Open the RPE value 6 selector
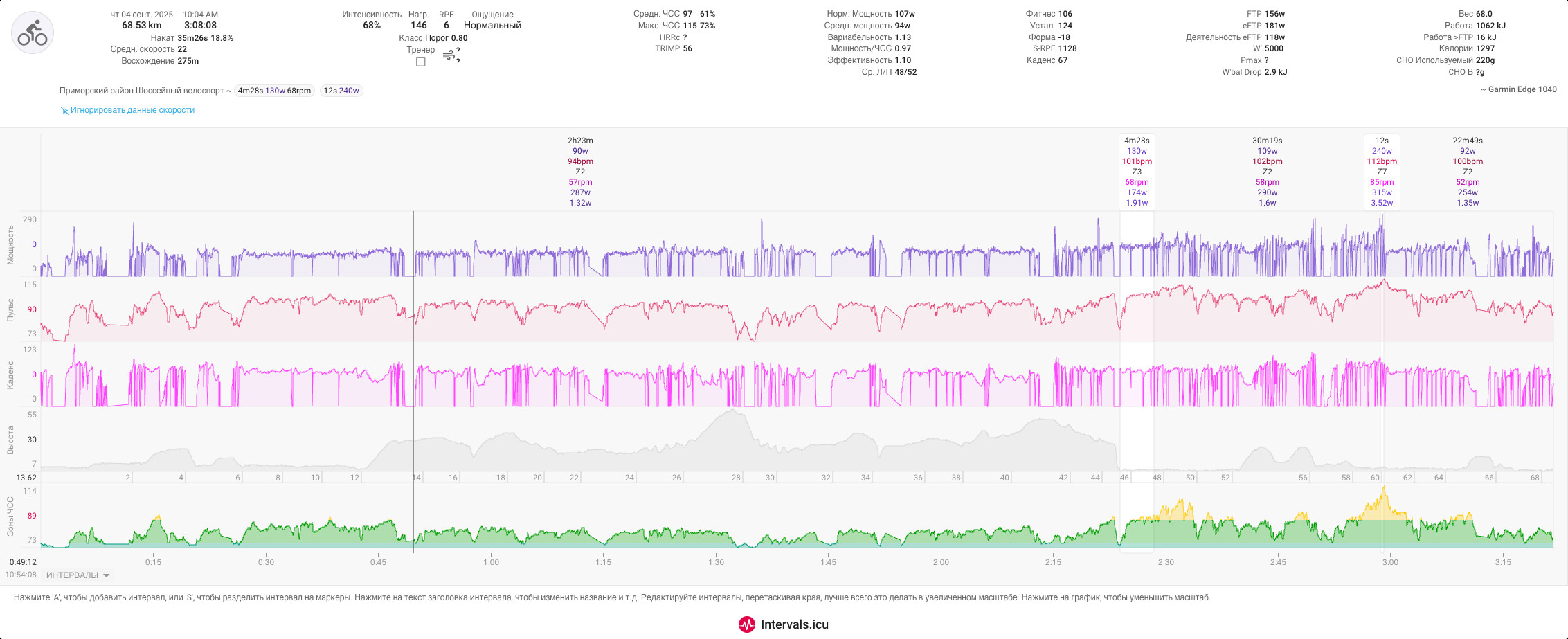 click(x=447, y=26)
